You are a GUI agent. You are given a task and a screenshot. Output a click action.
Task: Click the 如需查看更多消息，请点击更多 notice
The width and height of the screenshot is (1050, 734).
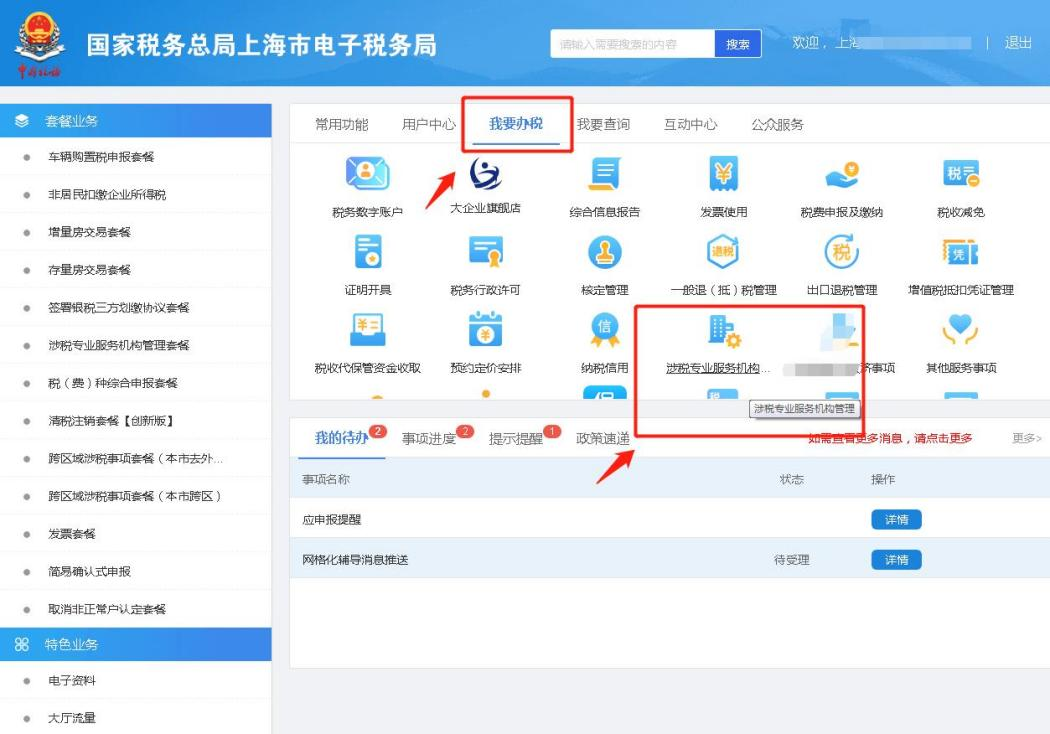890,439
